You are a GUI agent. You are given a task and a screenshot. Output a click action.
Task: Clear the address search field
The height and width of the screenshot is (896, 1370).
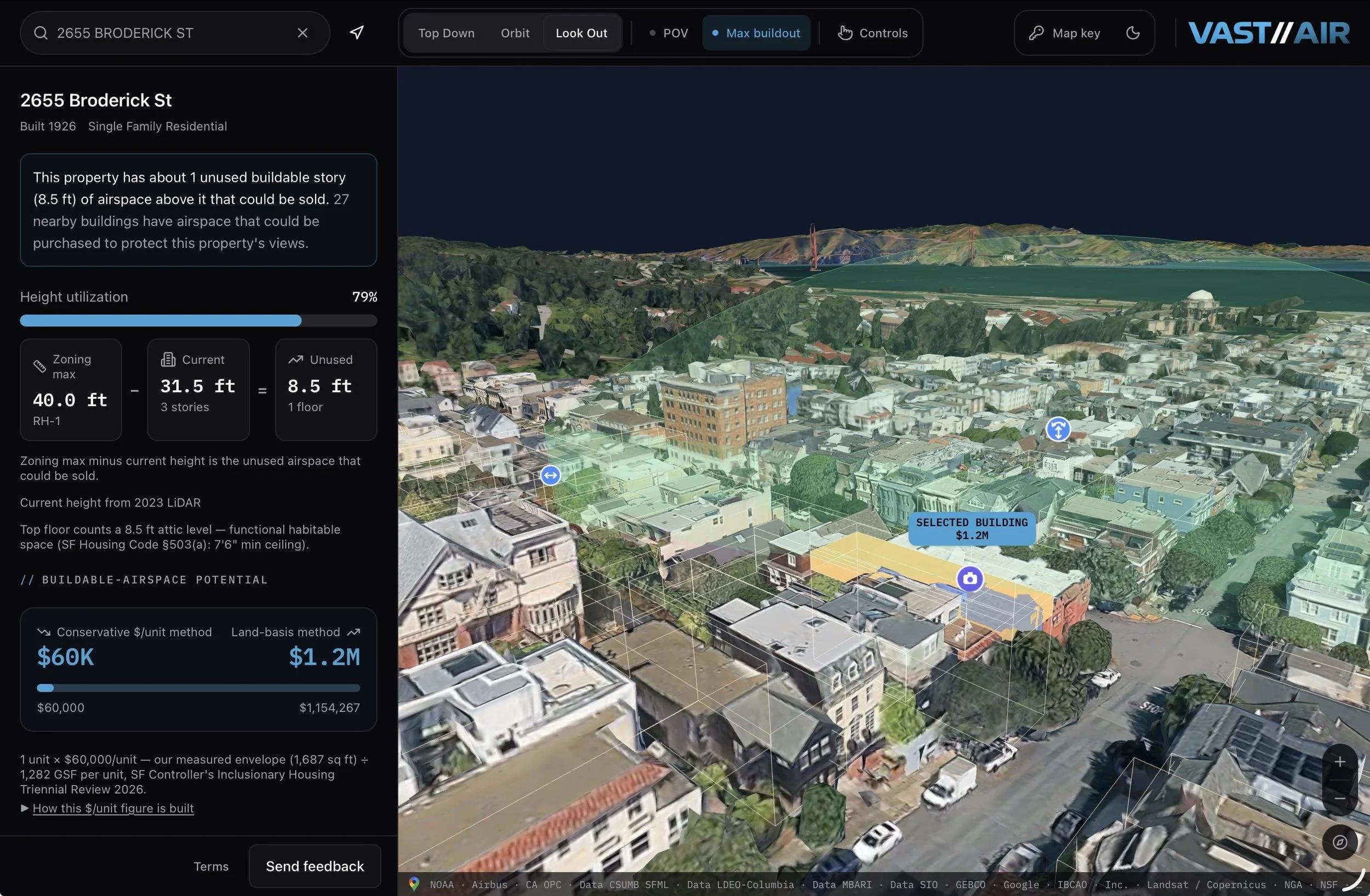302,33
